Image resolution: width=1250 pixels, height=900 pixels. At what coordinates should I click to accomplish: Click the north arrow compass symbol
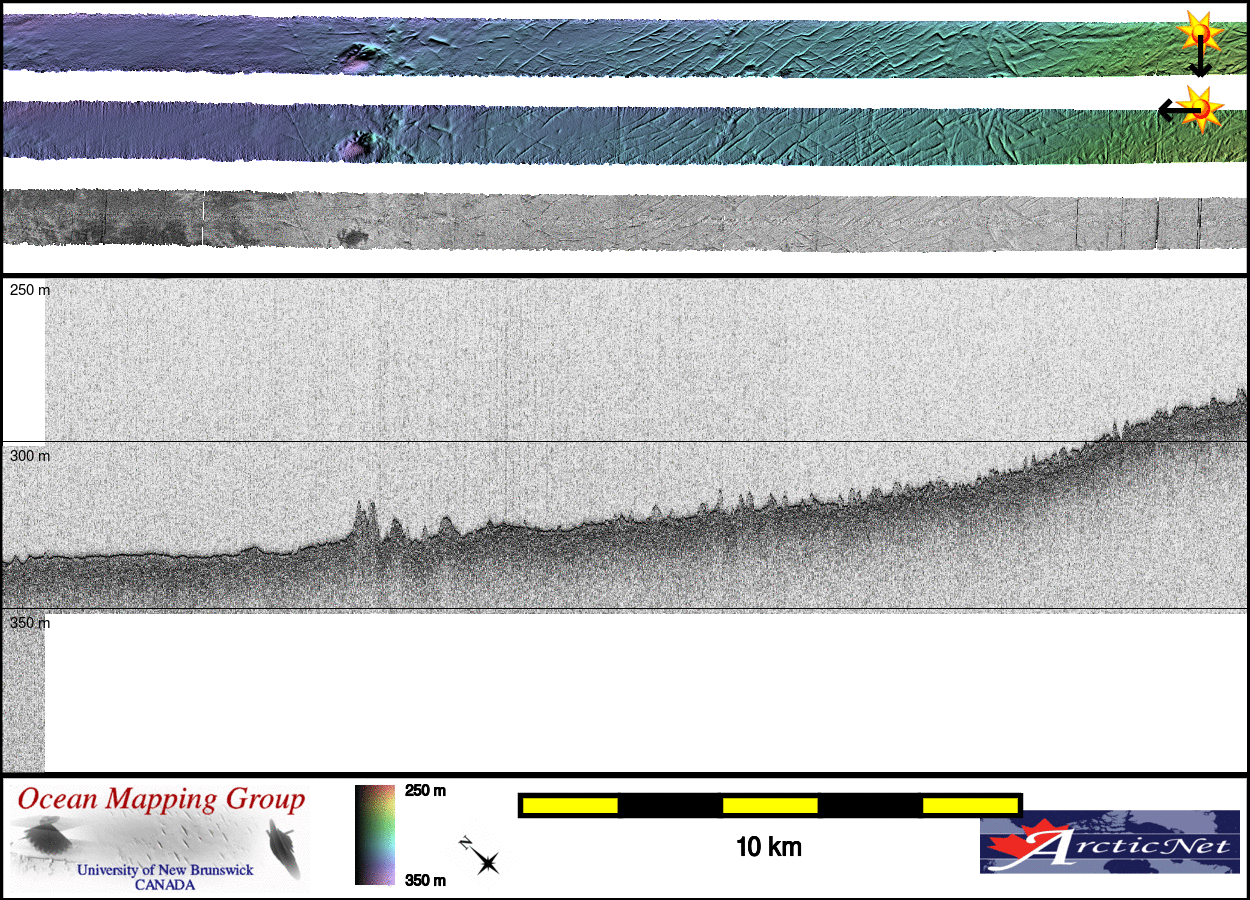click(x=482, y=858)
